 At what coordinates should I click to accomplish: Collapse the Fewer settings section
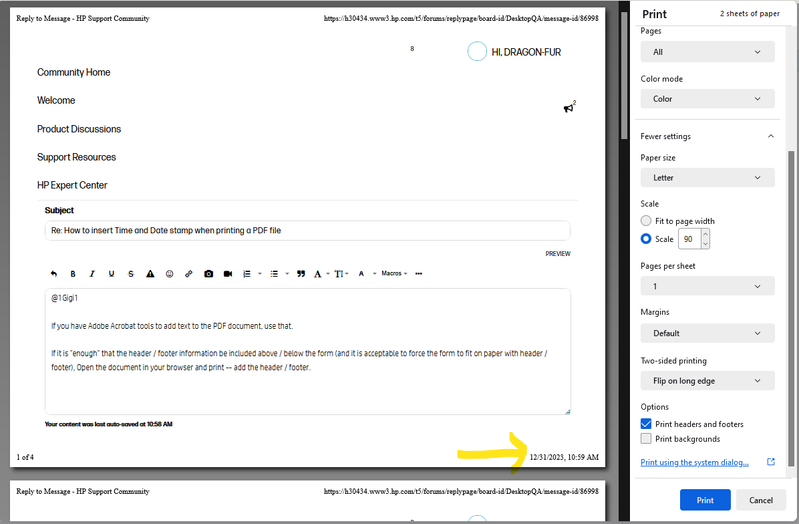pyautogui.click(x=707, y=136)
